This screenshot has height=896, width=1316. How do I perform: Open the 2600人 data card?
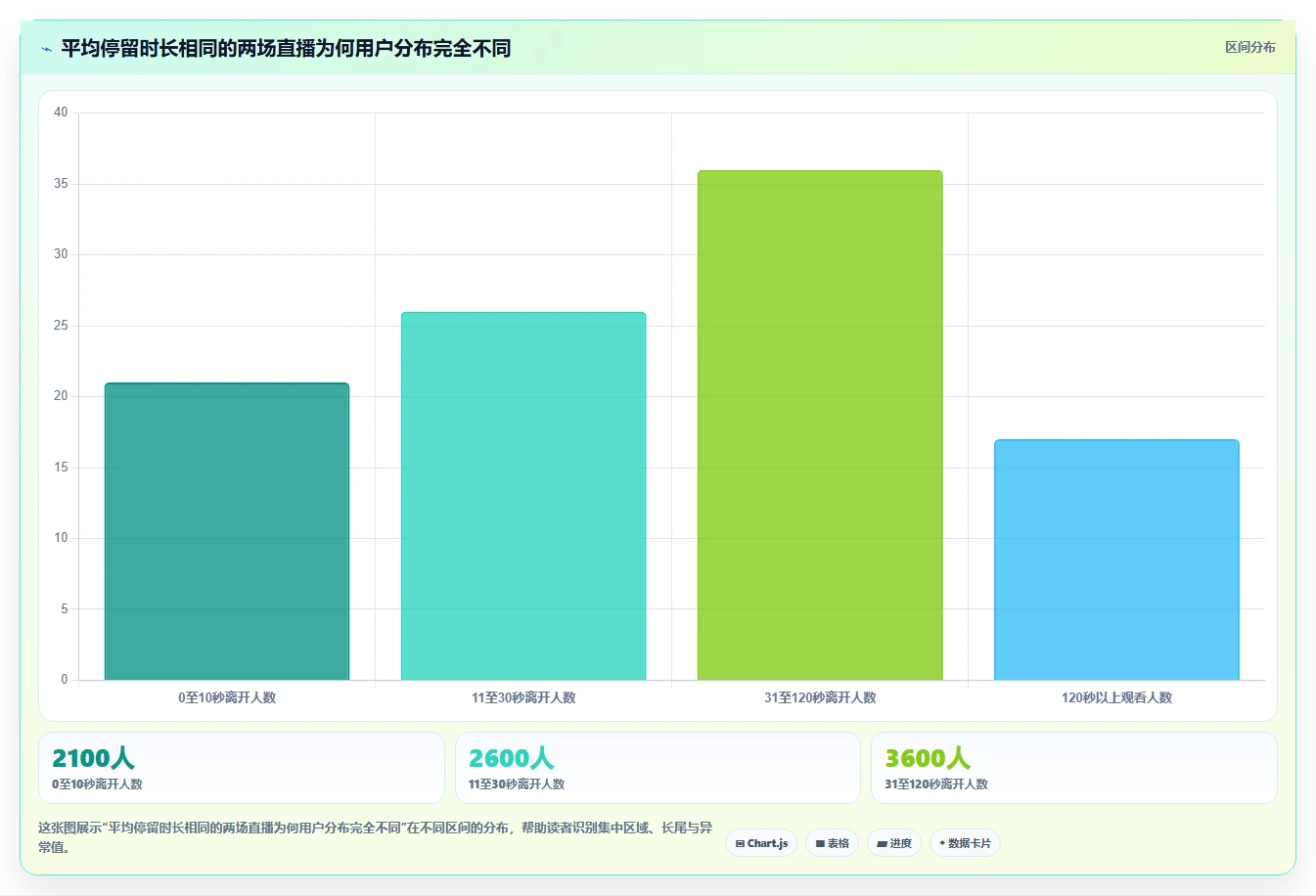pos(658,768)
